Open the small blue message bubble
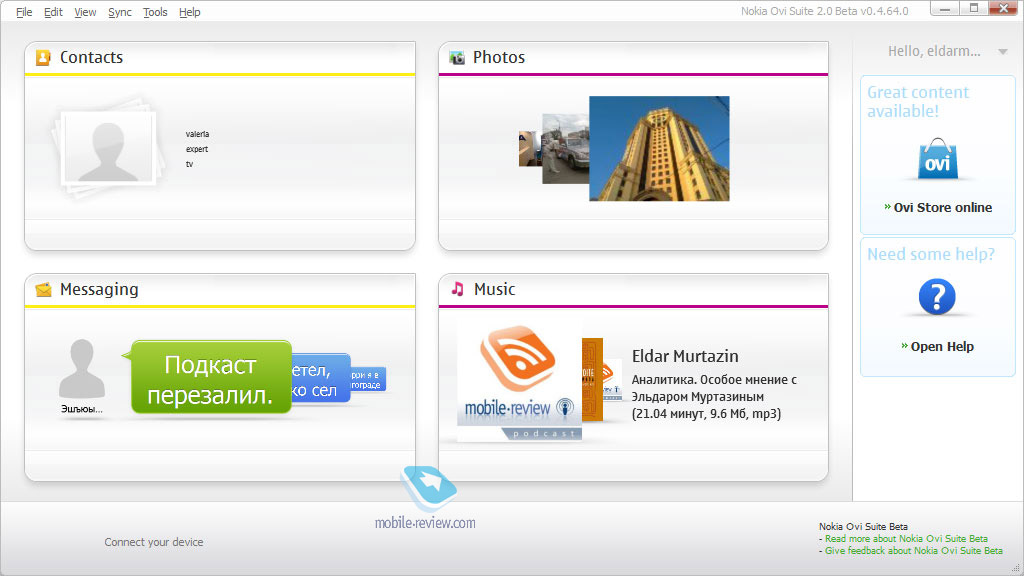The width and height of the screenshot is (1024, 576). 368,379
